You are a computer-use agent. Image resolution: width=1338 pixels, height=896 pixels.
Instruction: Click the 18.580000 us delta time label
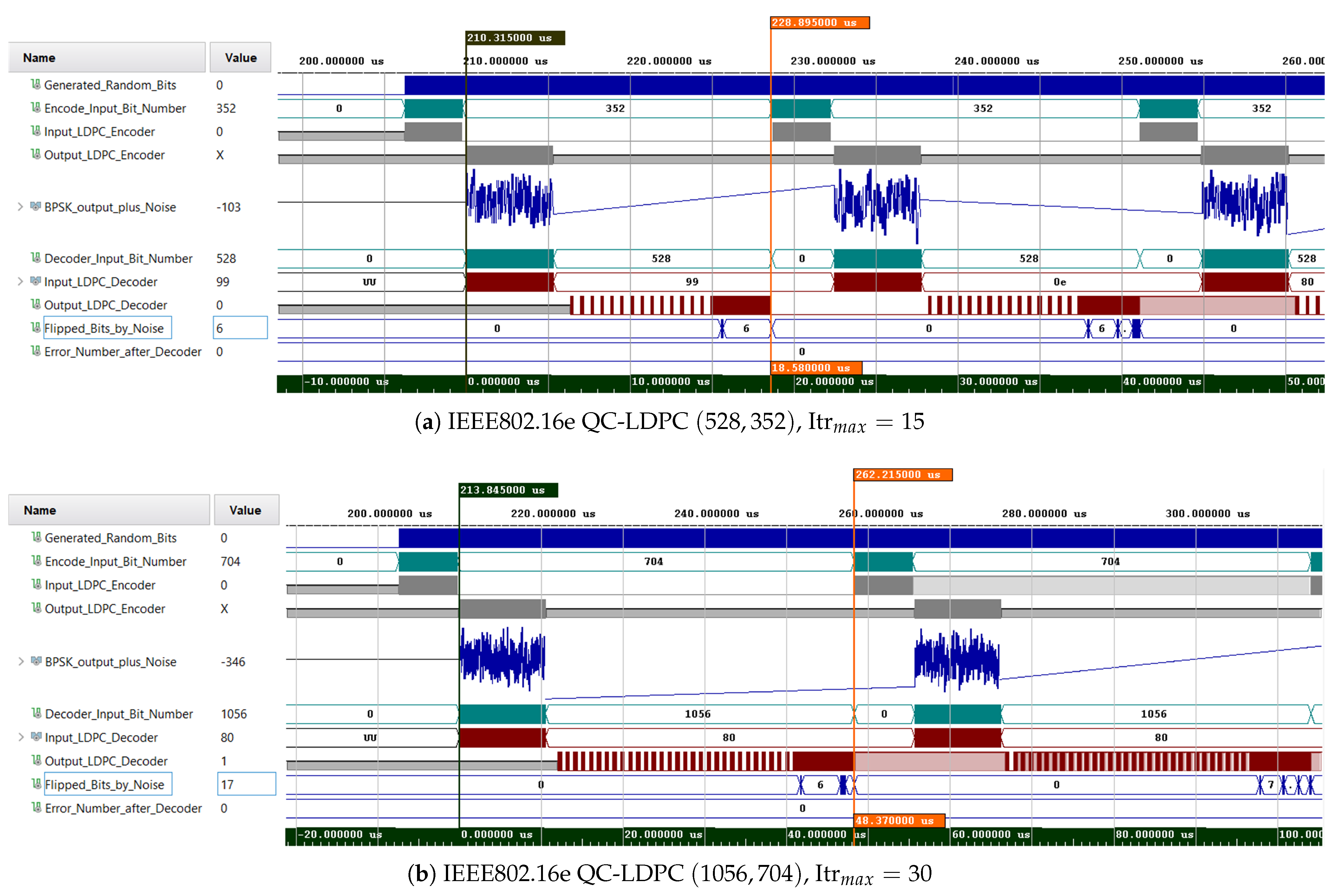click(x=816, y=367)
